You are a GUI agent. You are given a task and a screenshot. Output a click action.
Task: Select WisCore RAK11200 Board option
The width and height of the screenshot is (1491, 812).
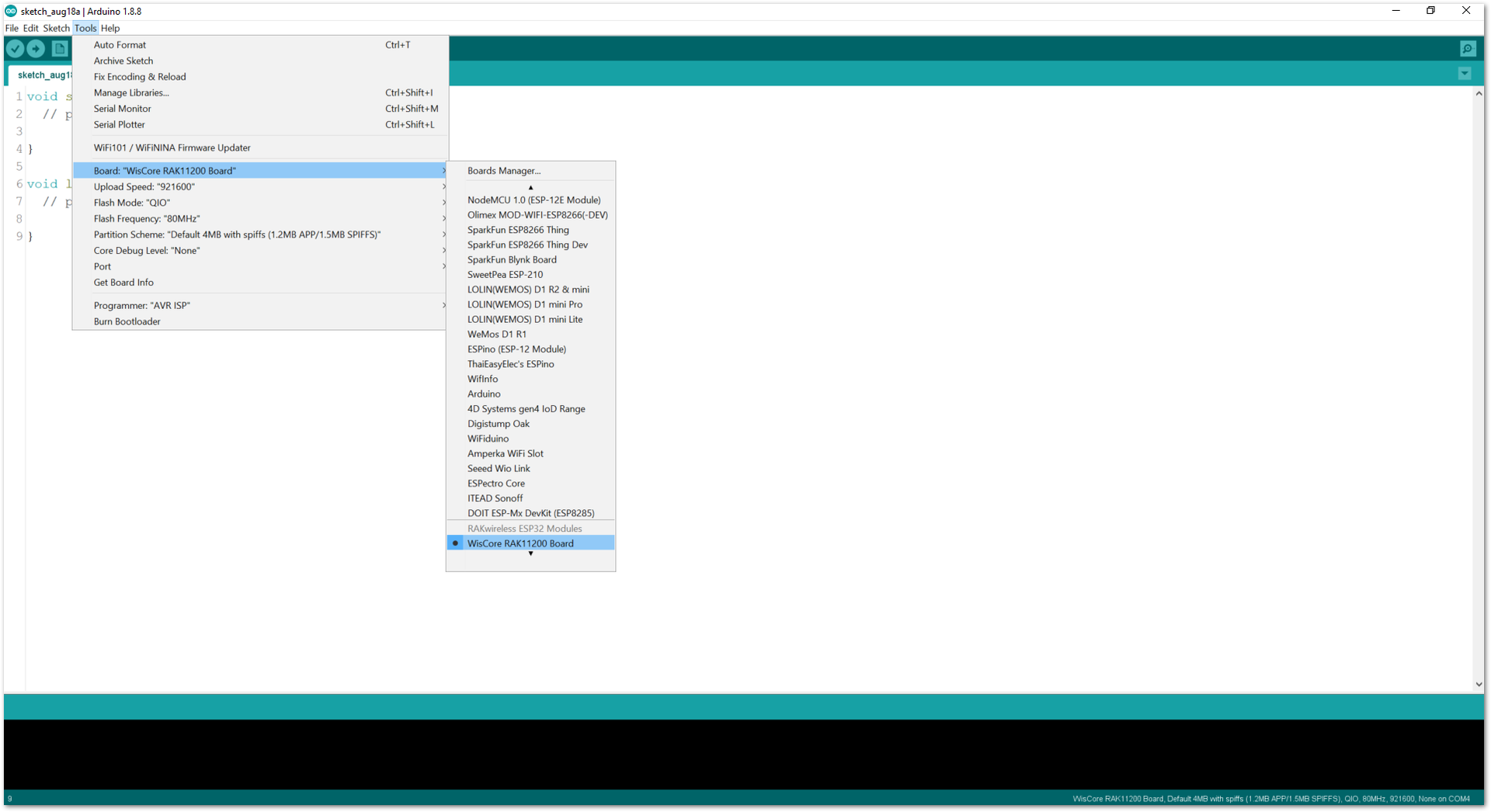(530, 543)
